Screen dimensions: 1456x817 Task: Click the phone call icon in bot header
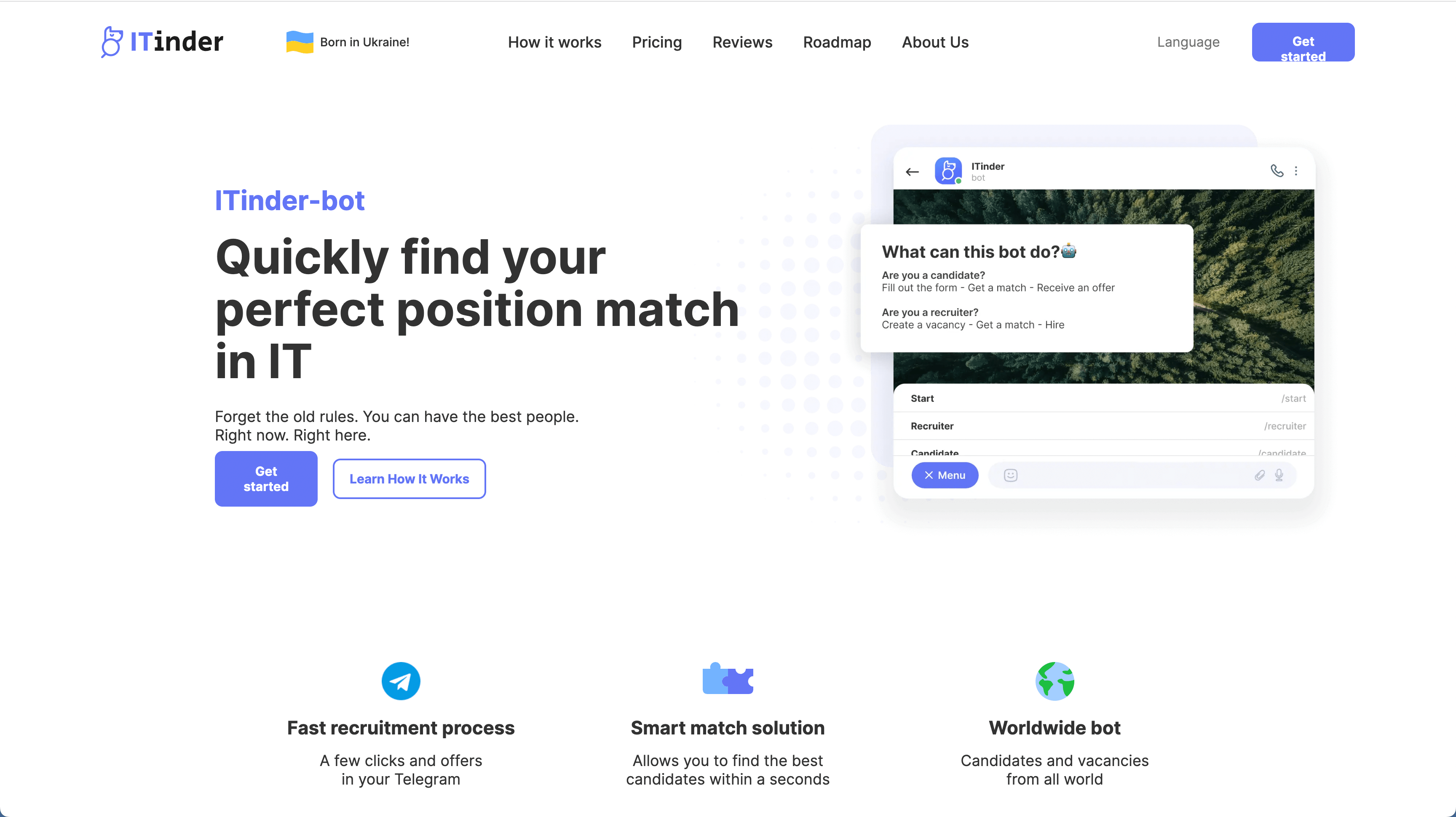1278,170
